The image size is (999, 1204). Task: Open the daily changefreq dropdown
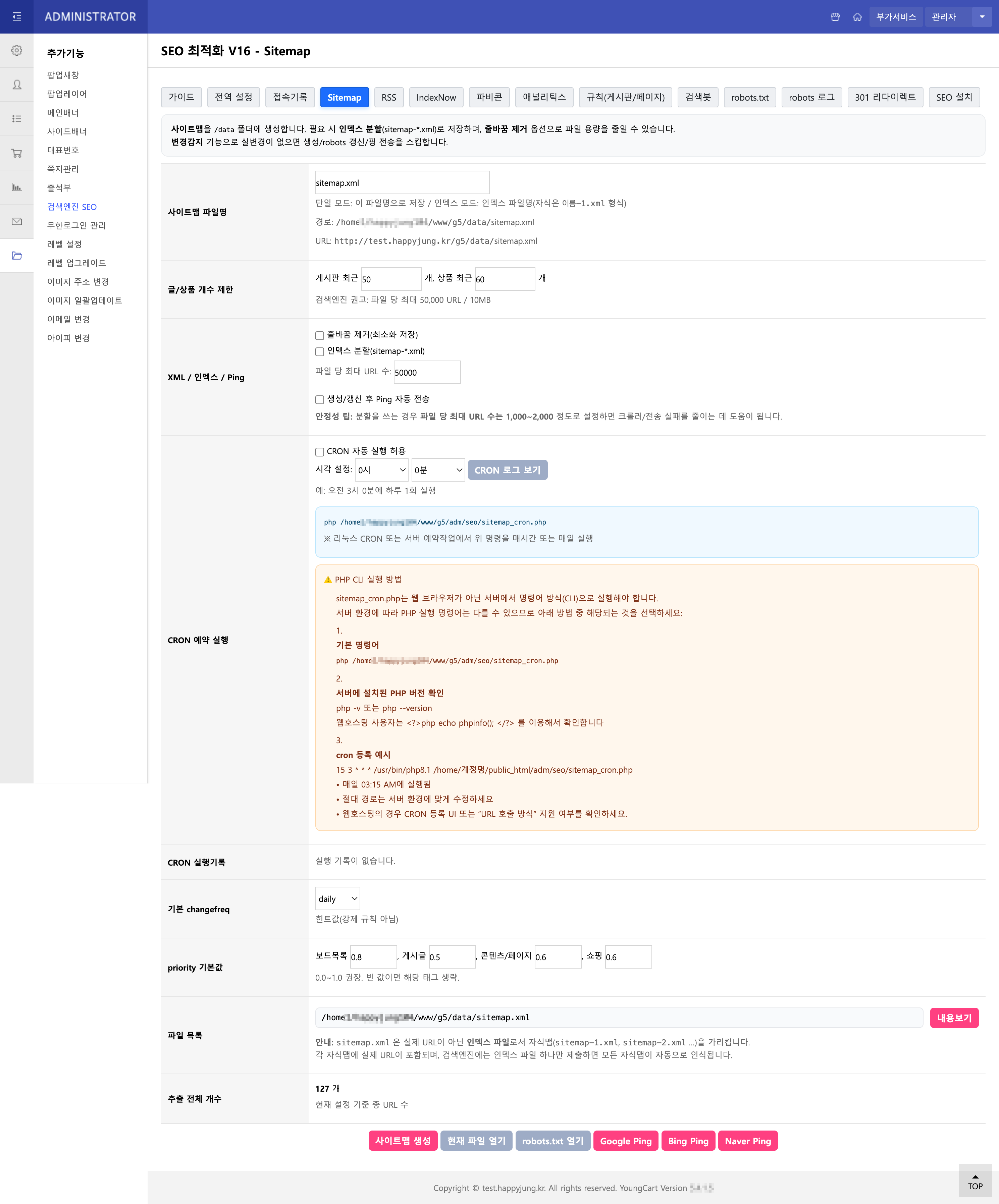[337, 898]
